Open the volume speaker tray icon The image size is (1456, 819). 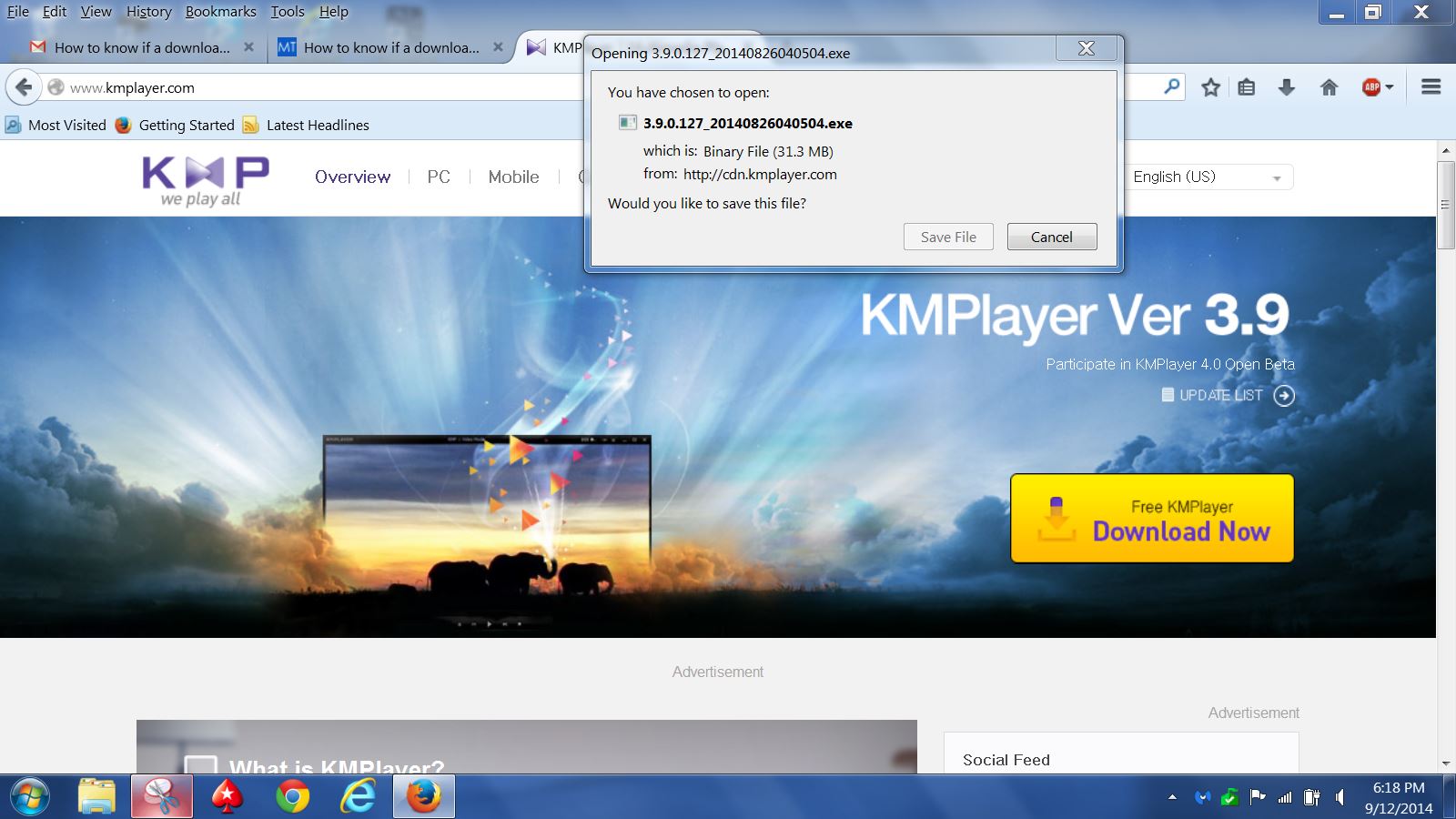[x=1340, y=798]
